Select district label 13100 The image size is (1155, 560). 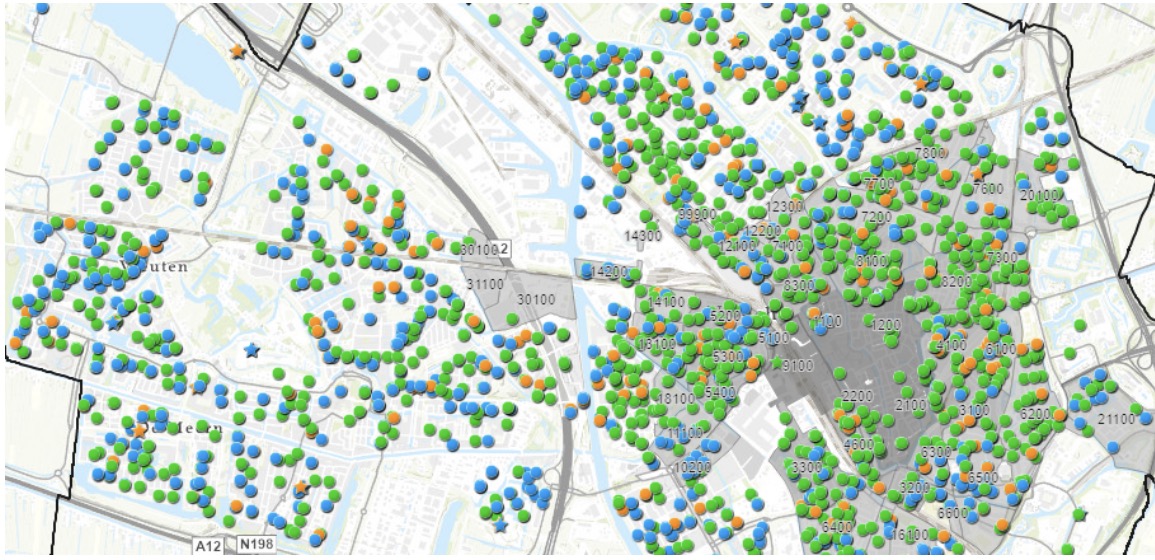tap(657, 344)
